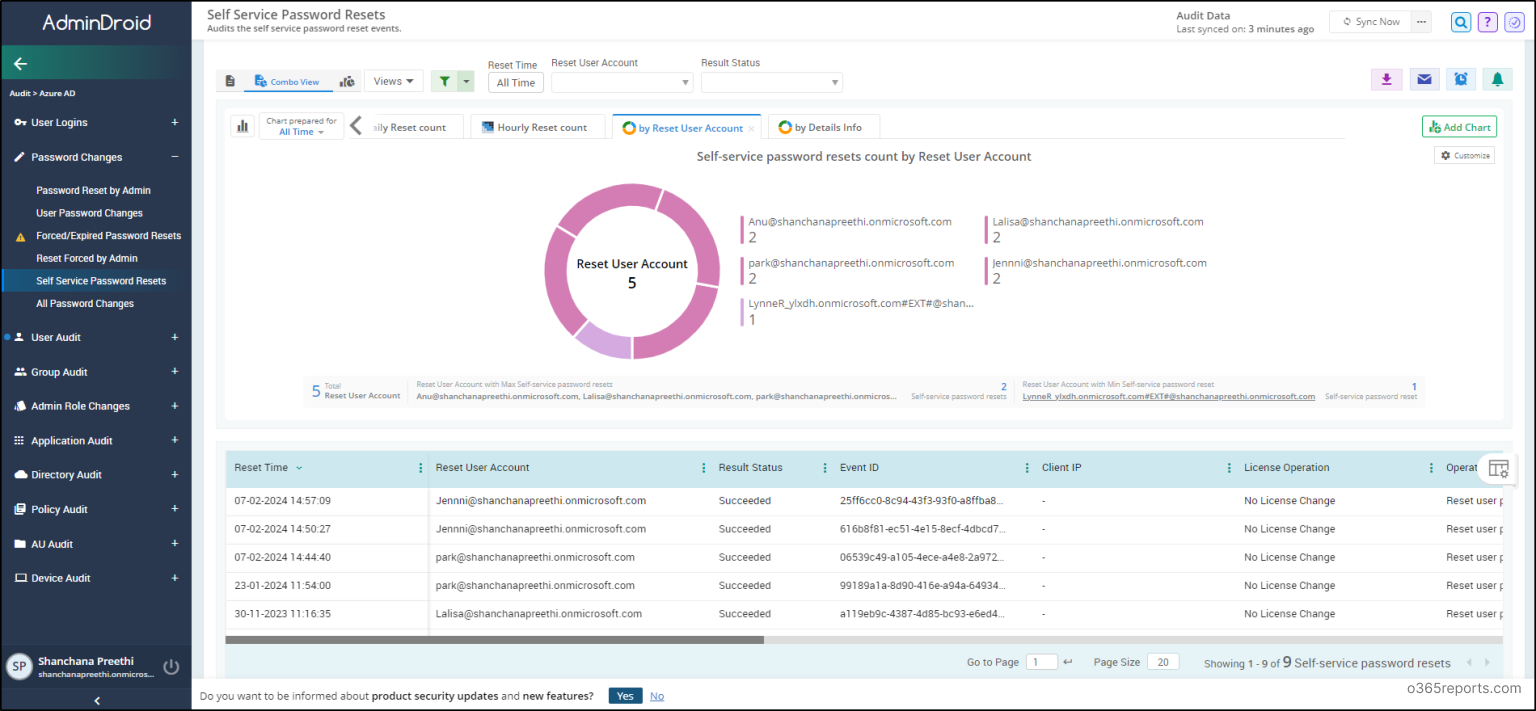This screenshot has width=1536, height=711.
Task: Click the Sync Now button
Action: pos(1370,22)
